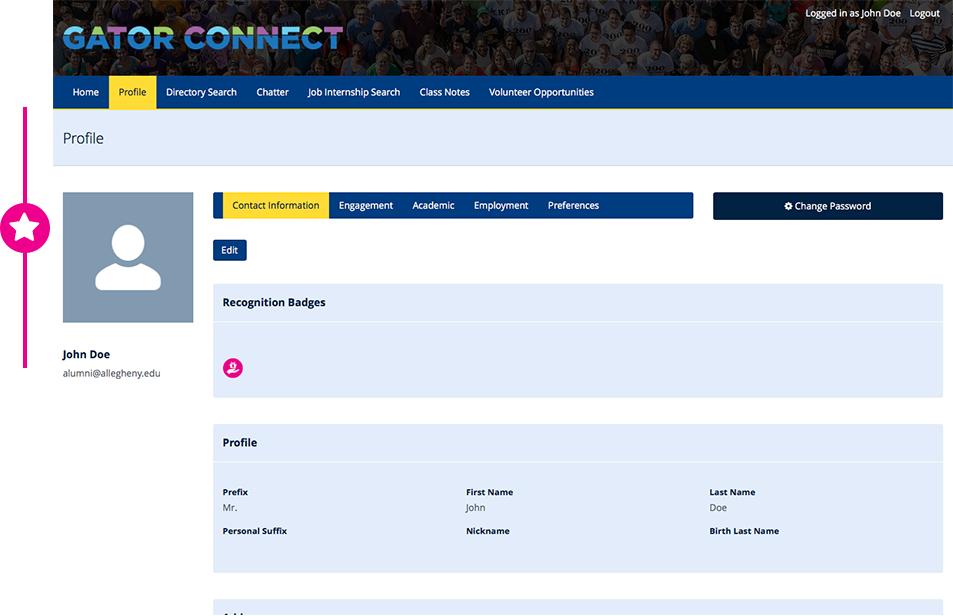
Task: Select the Contact Information tab
Action: point(276,205)
